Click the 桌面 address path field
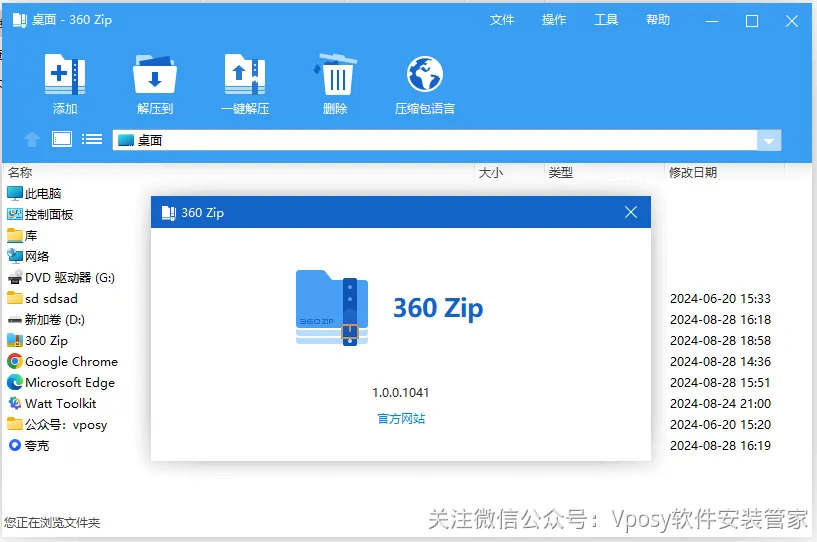Screen dimensions: 817x542 click(435, 140)
